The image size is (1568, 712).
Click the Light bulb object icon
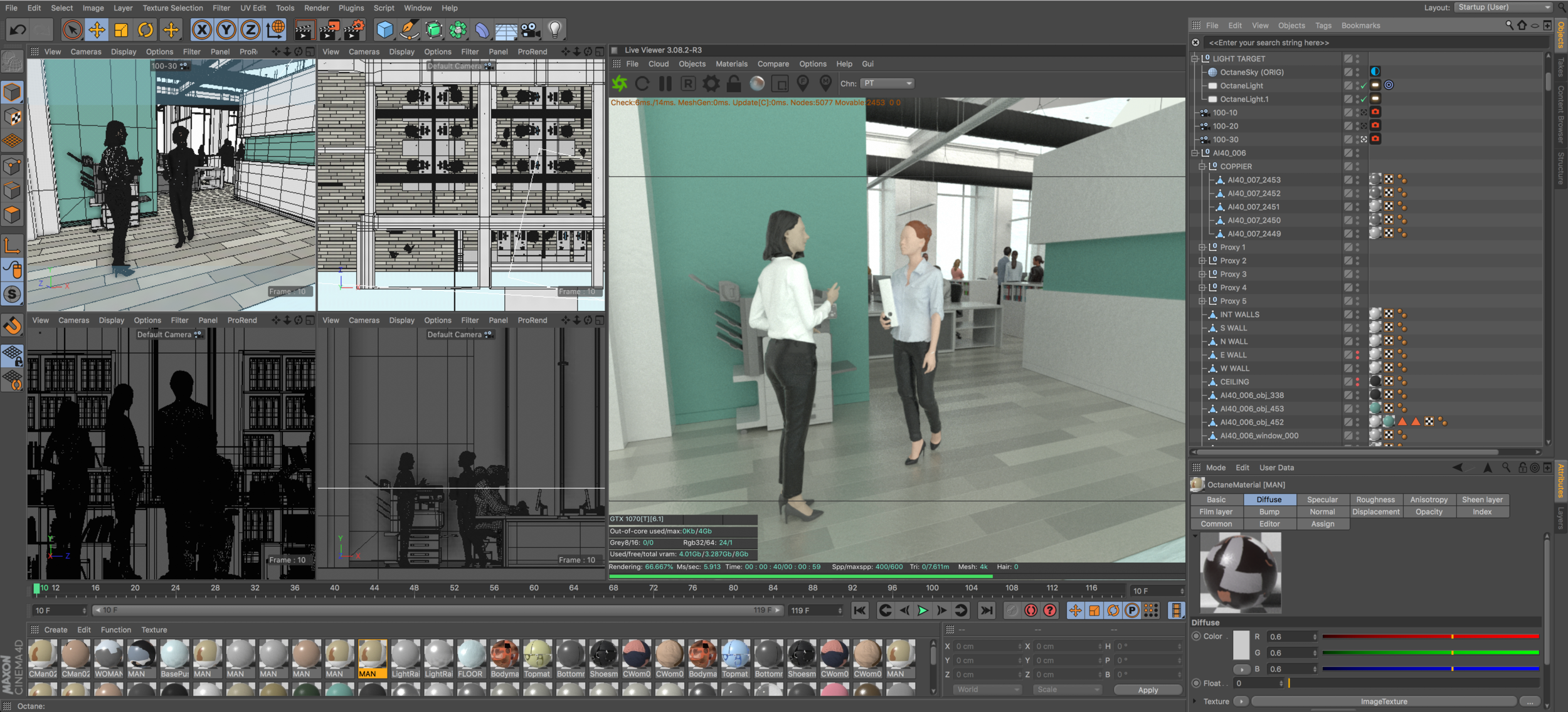pos(554,29)
